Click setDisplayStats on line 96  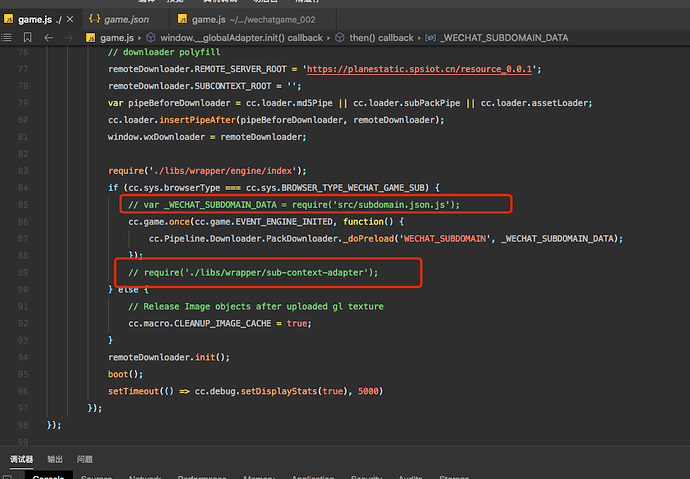279,391
